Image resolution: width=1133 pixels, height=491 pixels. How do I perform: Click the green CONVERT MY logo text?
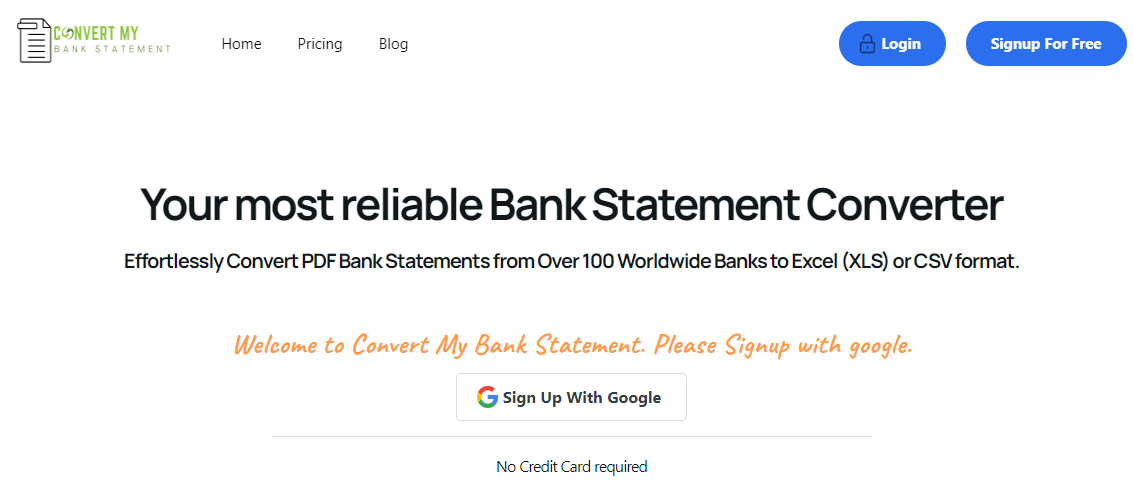pyautogui.click(x=96, y=32)
